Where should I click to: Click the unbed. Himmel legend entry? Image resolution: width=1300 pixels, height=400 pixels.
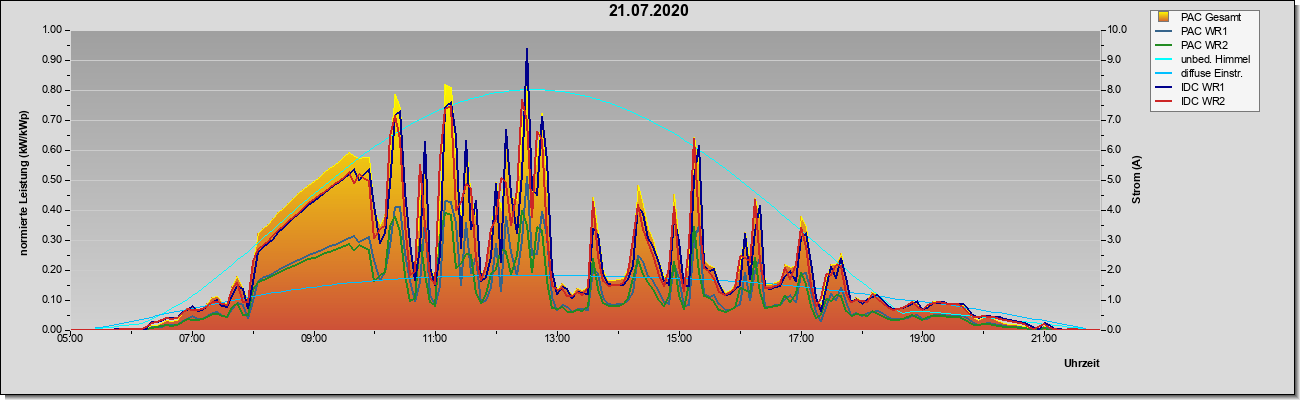tap(1204, 59)
